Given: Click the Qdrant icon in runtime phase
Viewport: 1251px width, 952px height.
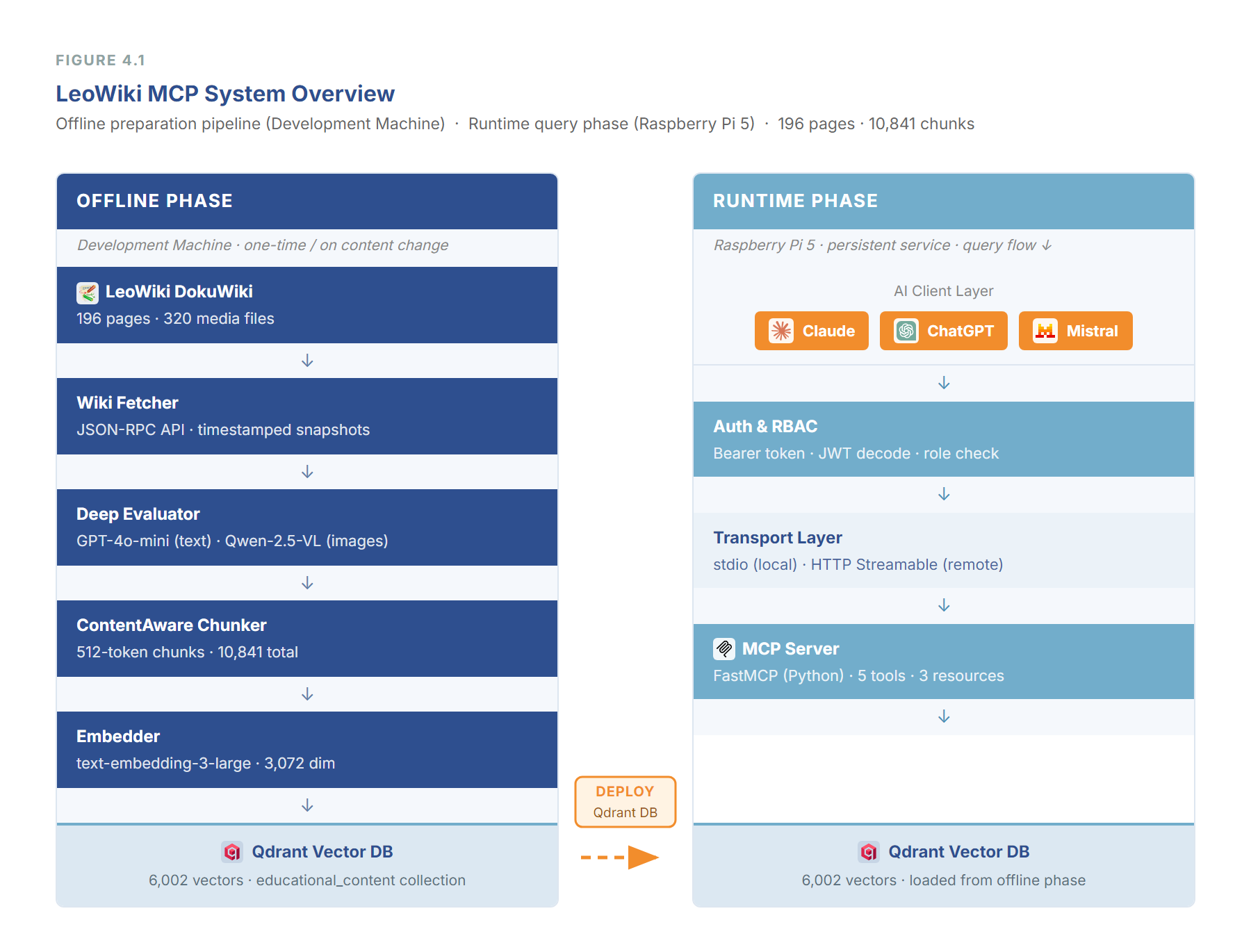Looking at the screenshot, I should point(869,851).
